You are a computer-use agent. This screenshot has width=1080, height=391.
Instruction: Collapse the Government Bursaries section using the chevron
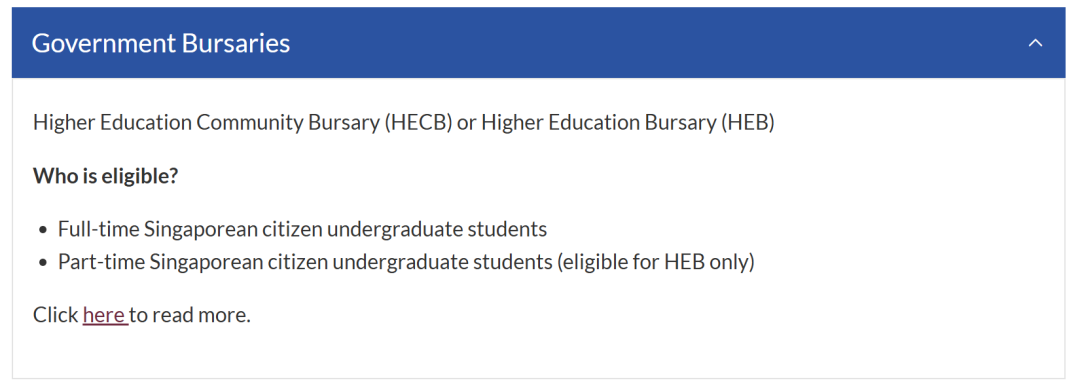point(1035,43)
